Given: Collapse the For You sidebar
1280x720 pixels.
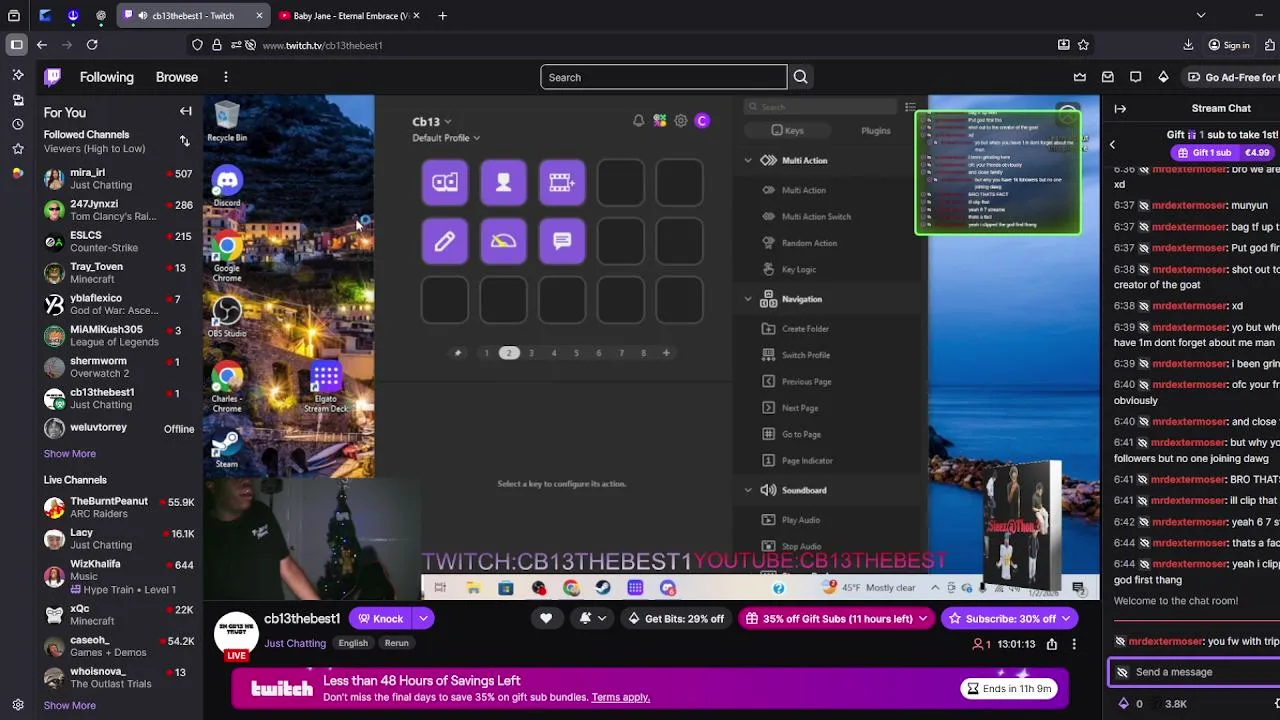Looking at the screenshot, I should tap(185, 112).
